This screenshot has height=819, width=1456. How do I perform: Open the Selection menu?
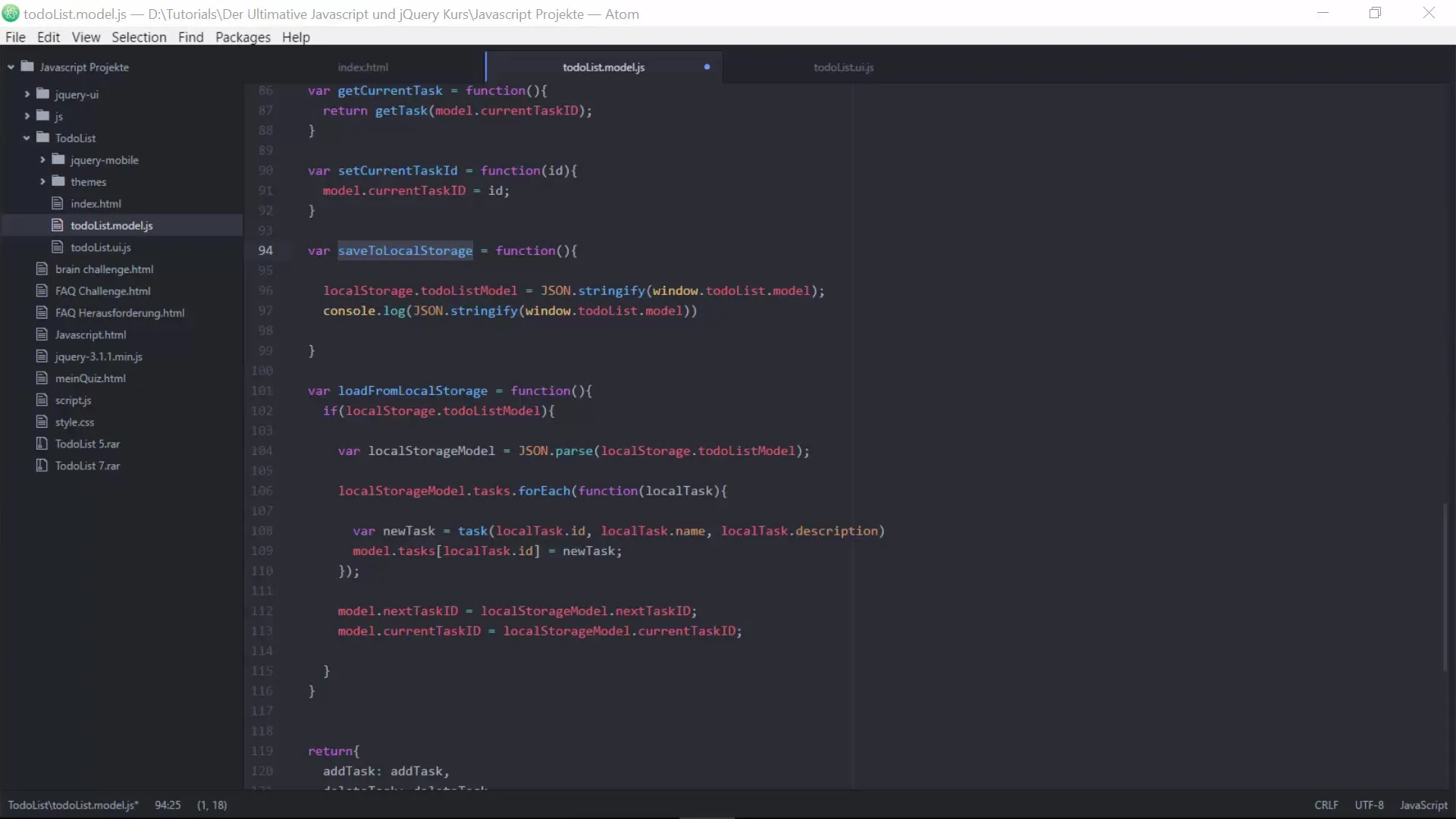coord(139,37)
